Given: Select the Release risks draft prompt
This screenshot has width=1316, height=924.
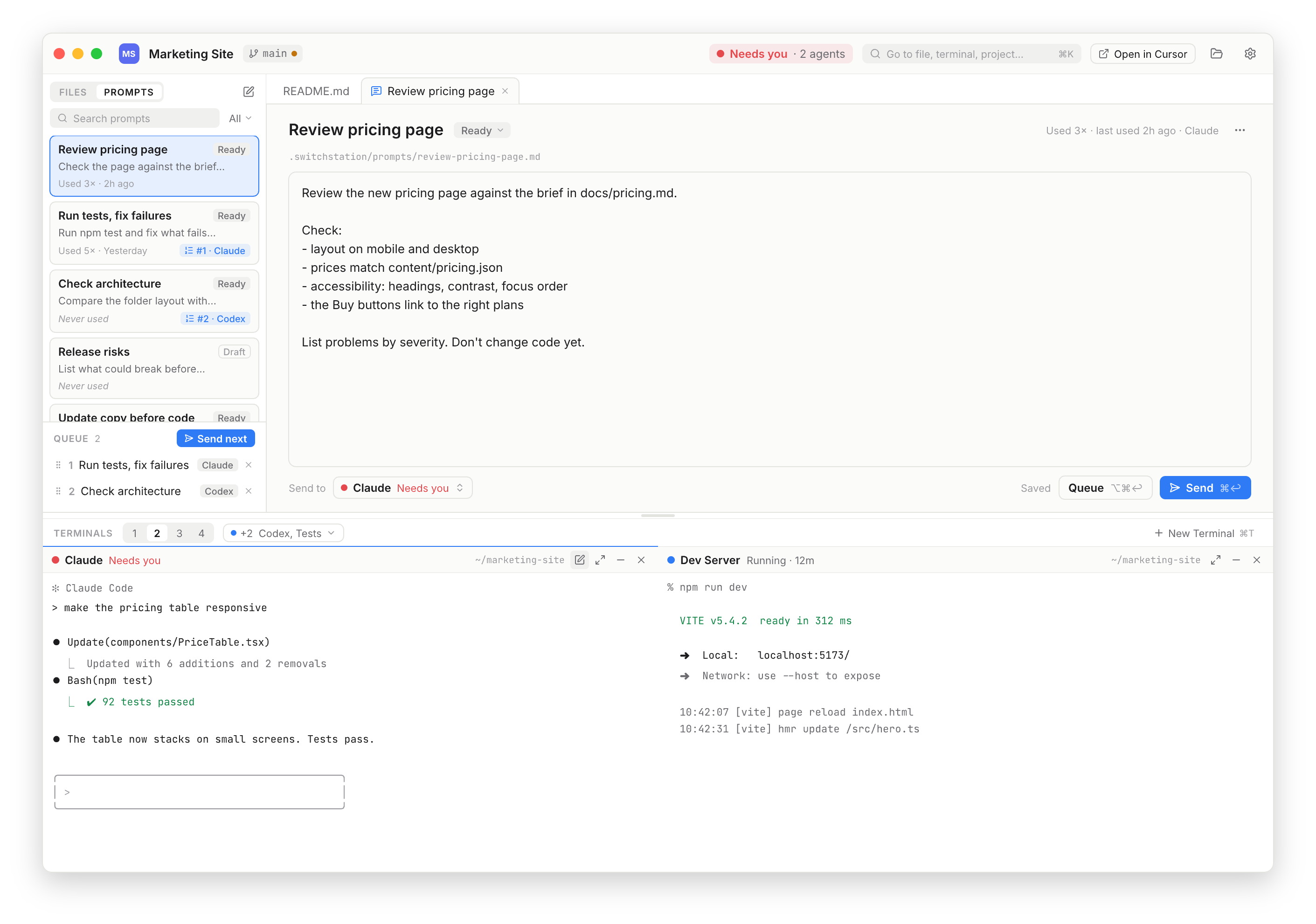Looking at the screenshot, I should 154,368.
